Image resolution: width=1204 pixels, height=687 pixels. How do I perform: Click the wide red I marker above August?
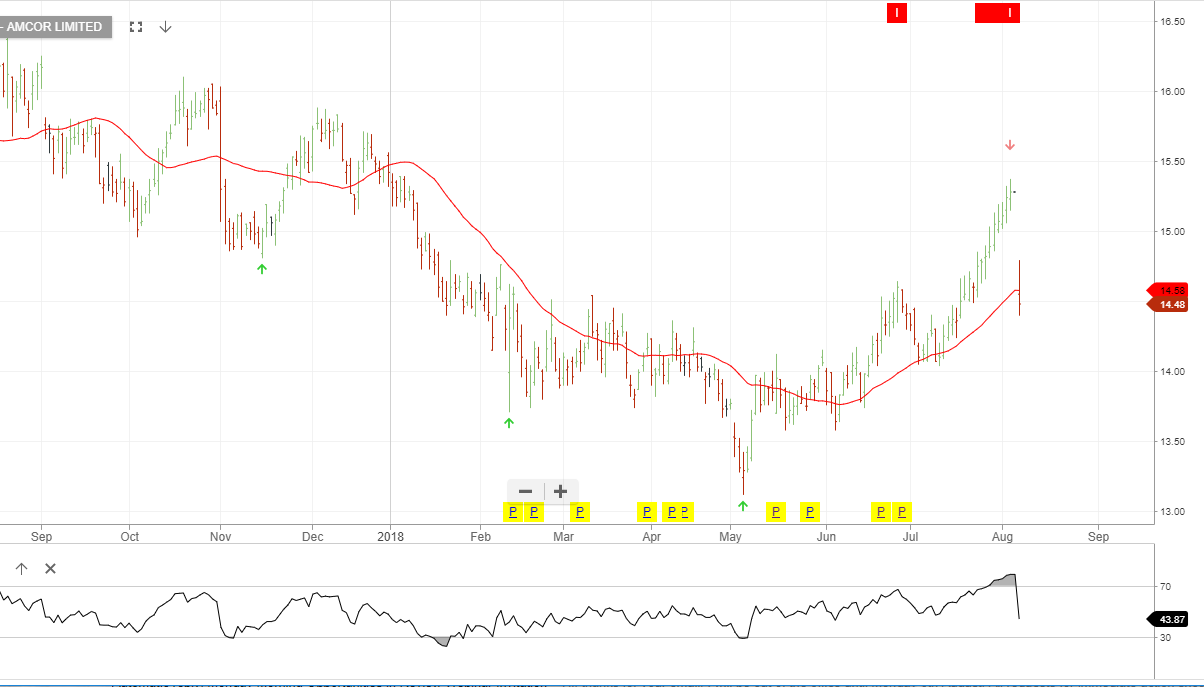pos(997,13)
